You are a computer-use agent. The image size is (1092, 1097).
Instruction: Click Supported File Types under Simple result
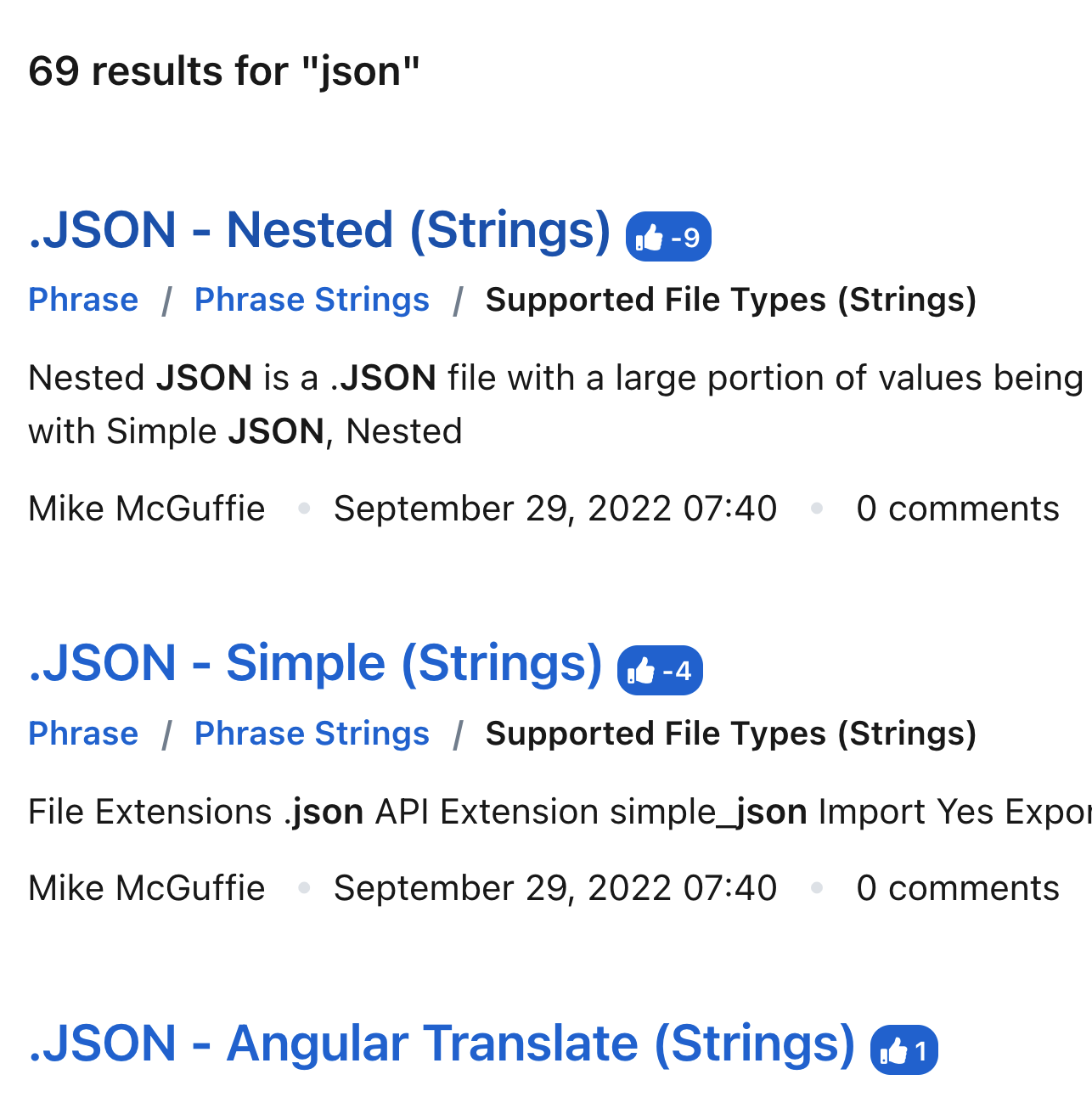tap(730, 734)
